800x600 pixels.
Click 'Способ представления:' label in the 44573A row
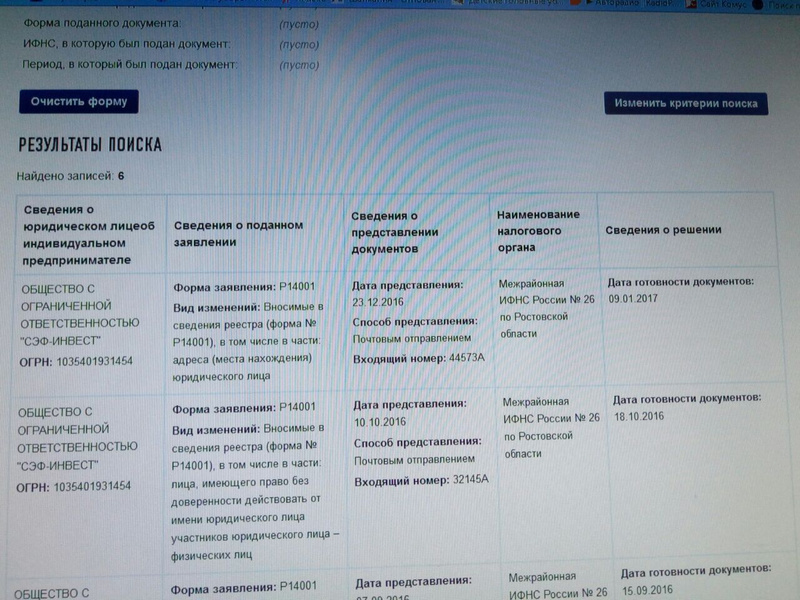[415, 322]
